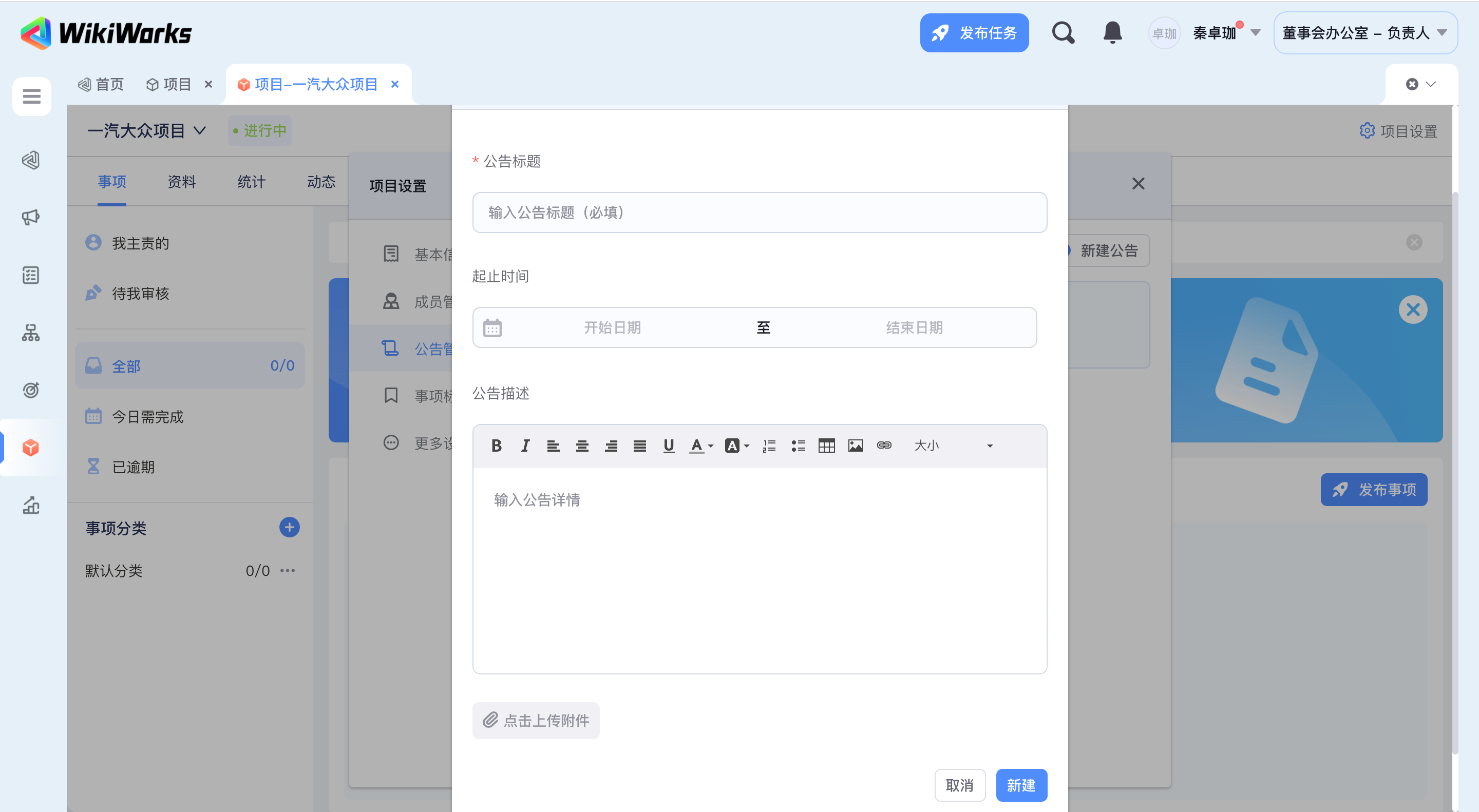The width and height of the screenshot is (1479, 812).
Task: Open the 董事会办公室 – 负责人 role dropdown
Action: click(1365, 33)
